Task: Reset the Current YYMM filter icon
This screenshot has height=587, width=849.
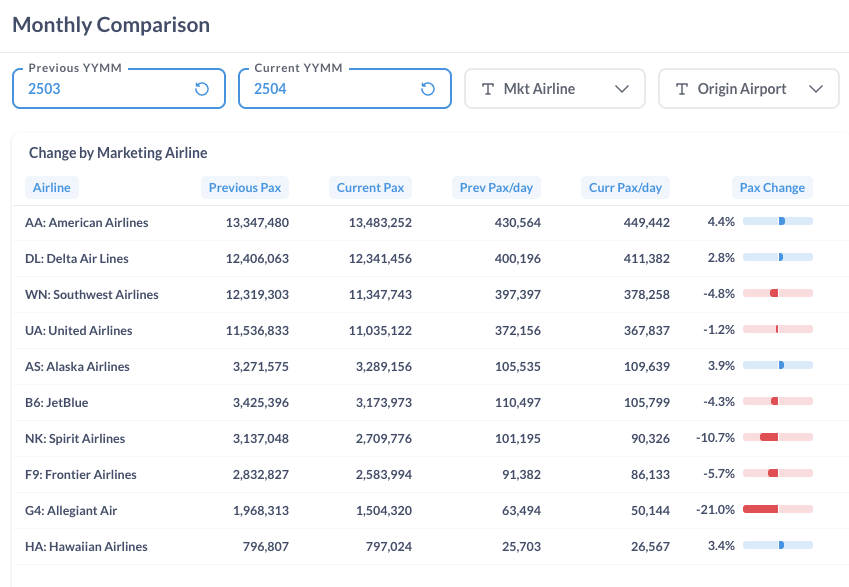Action: (428, 89)
